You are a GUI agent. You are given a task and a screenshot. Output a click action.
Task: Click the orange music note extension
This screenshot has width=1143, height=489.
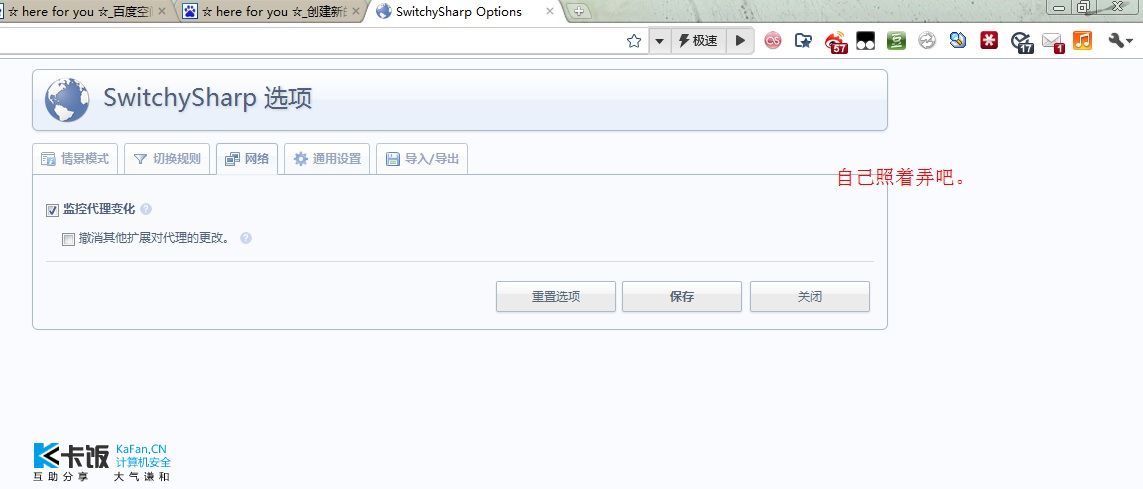[1082, 41]
